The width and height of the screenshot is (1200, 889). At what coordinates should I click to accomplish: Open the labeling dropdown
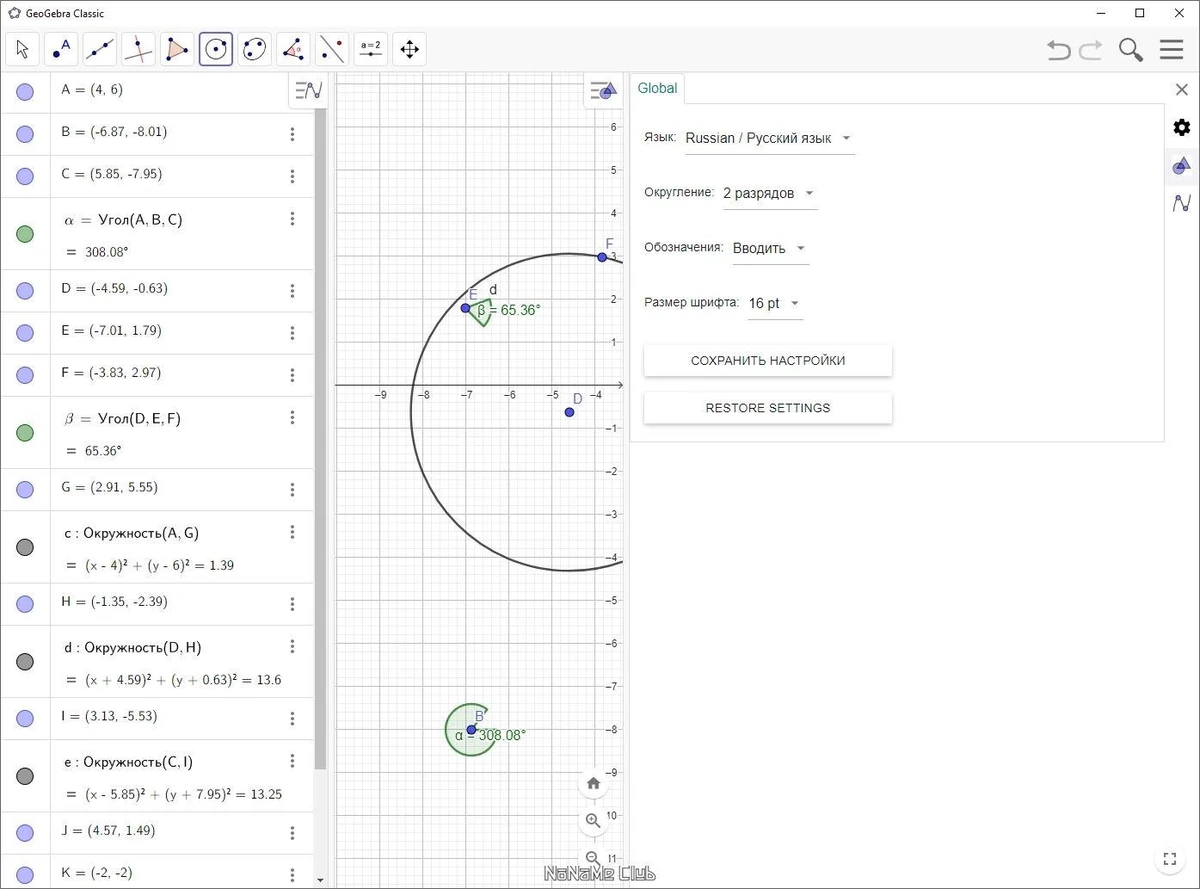click(769, 248)
